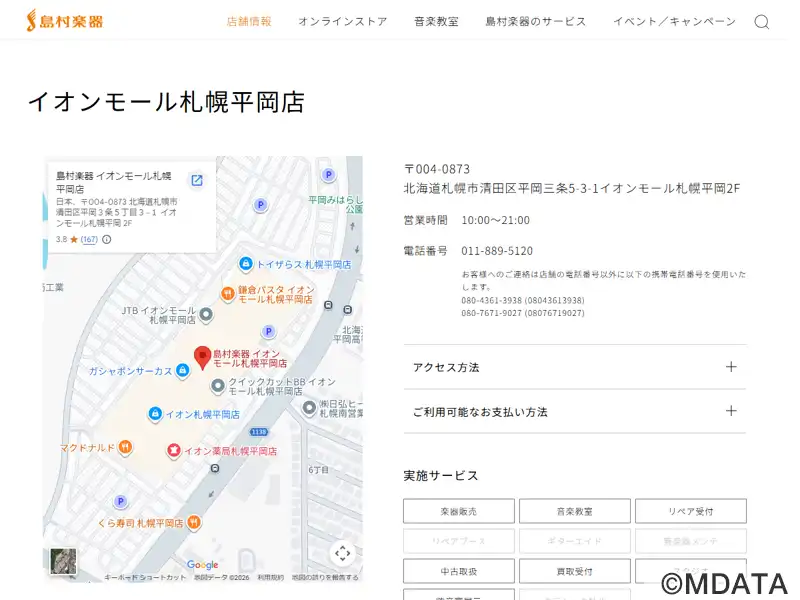Open the search magnifier icon
This screenshot has height=600, width=800.
point(761,22)
